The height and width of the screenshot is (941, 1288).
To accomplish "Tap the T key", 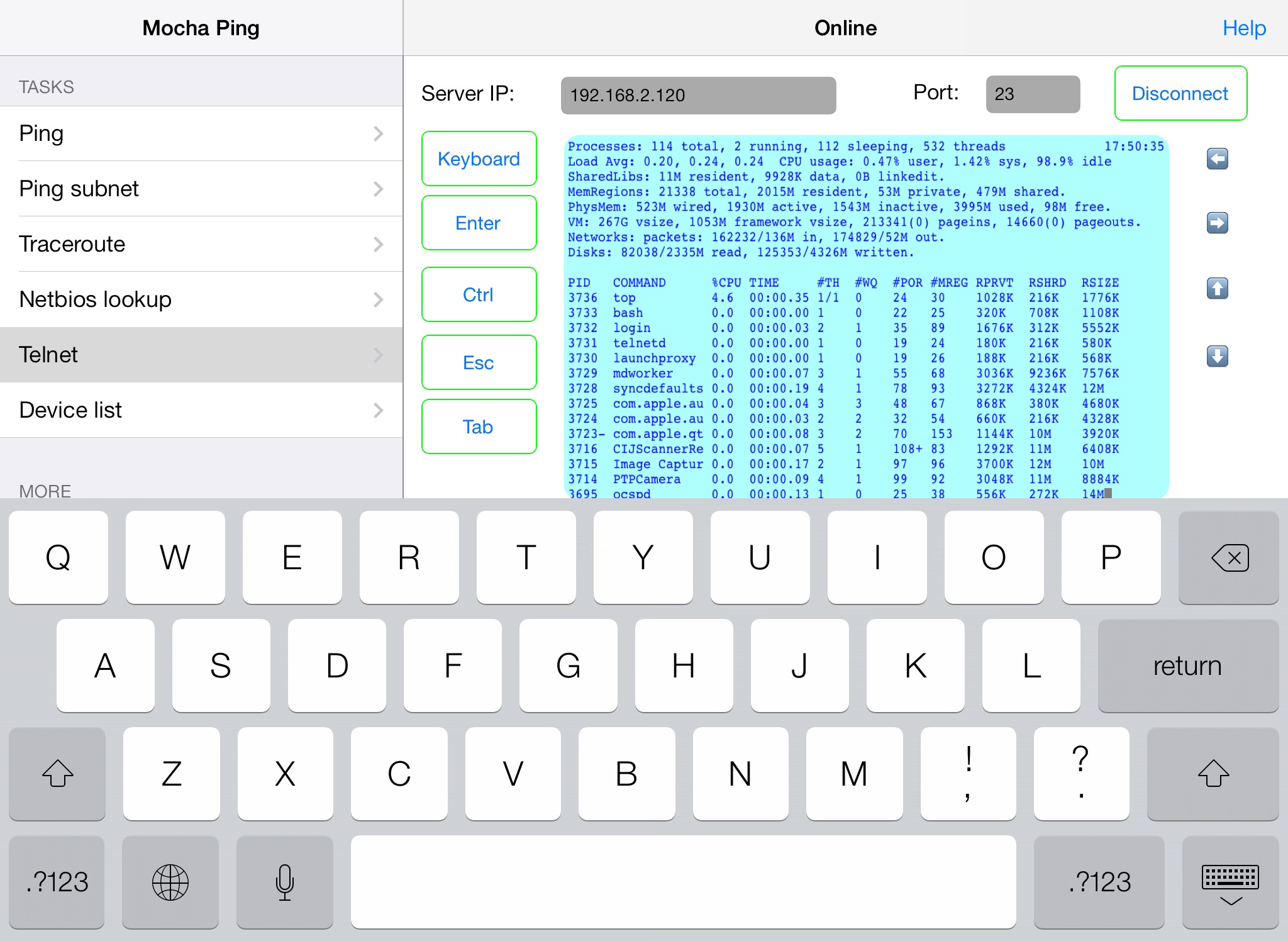I will tap(526, 557).
